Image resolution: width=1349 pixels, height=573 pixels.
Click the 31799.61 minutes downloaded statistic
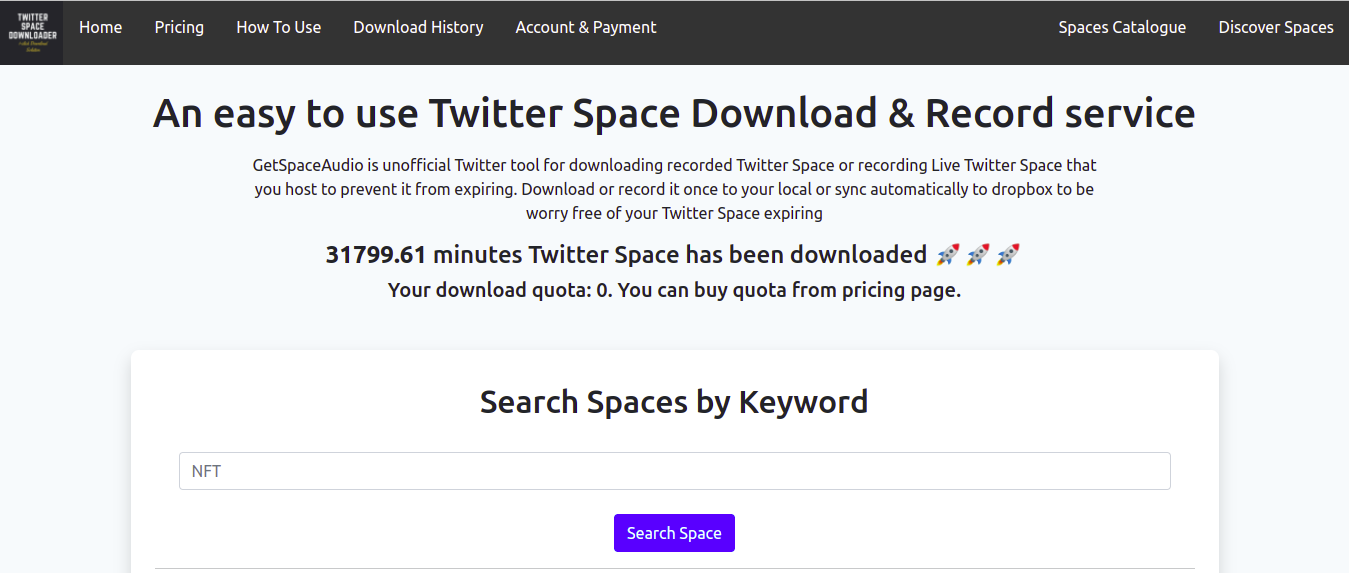pos(673,255)
